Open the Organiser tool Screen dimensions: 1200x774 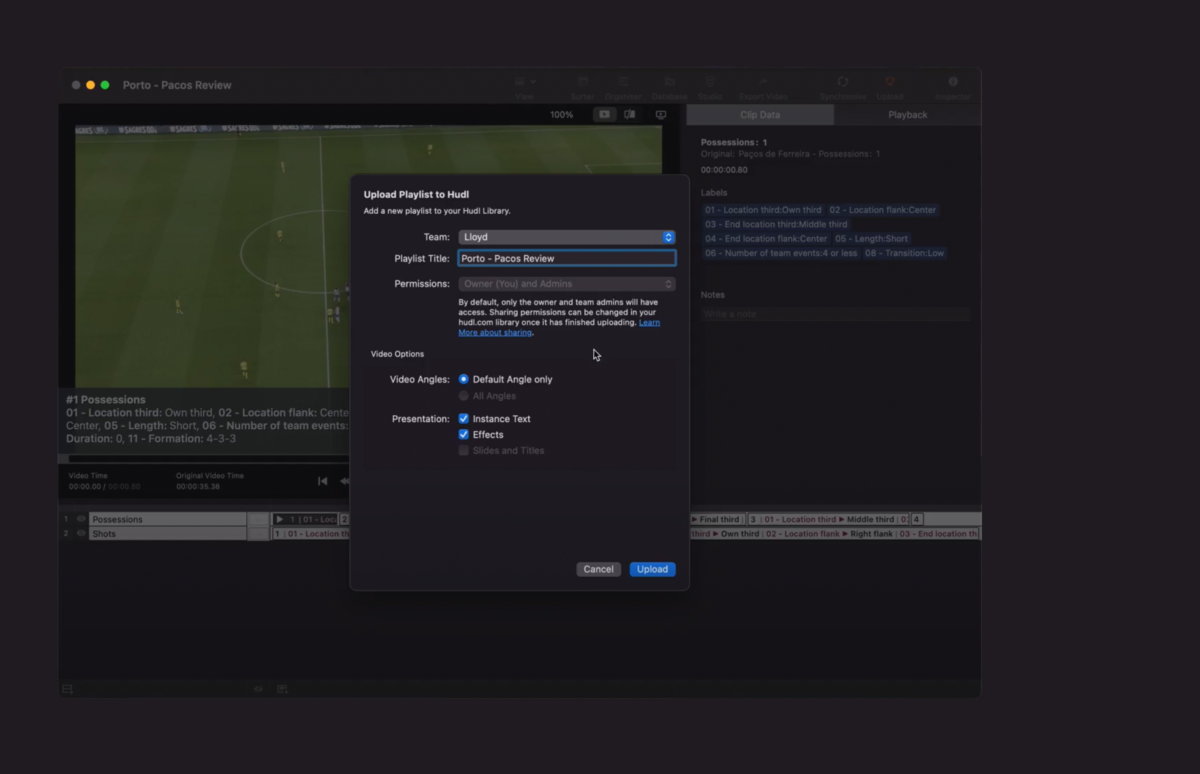click(x=623, y=85)
